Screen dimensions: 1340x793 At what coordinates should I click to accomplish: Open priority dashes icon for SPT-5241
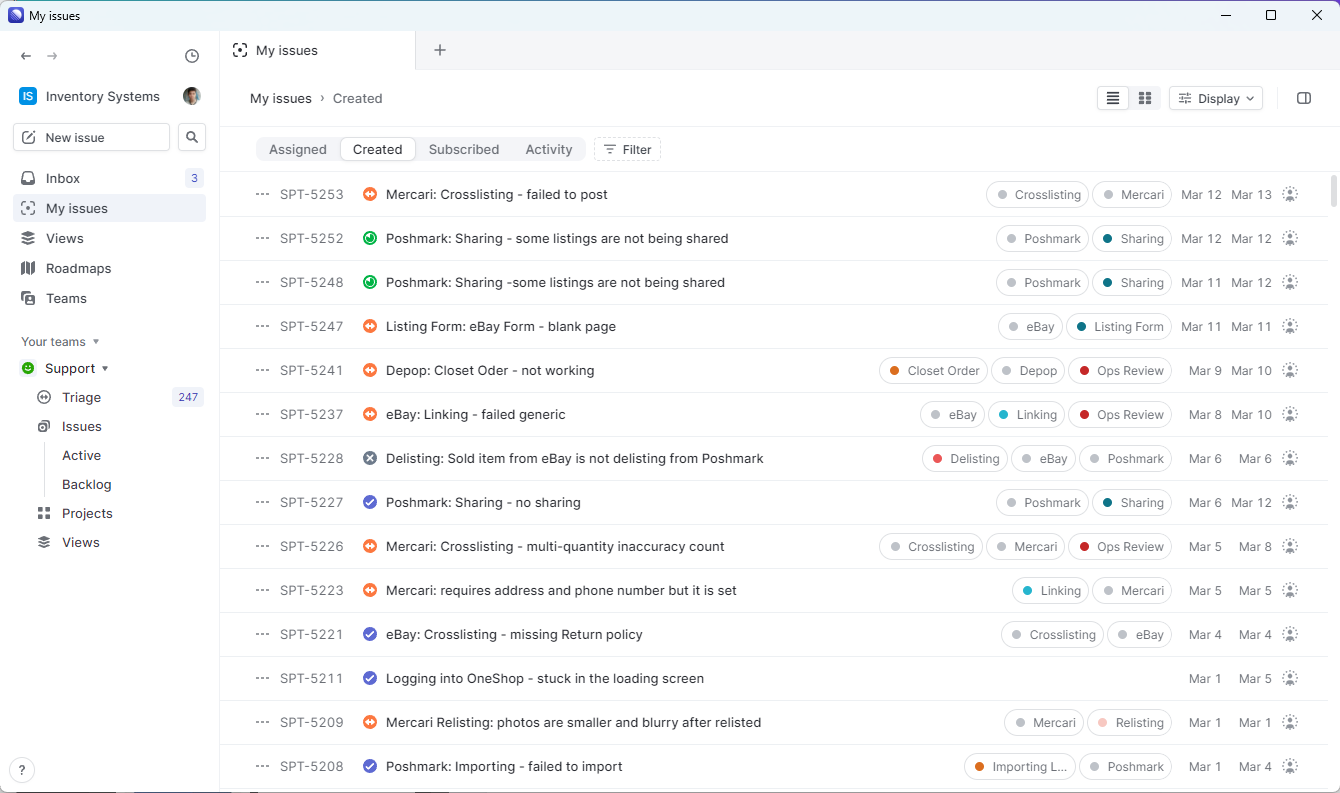[263, 371]
